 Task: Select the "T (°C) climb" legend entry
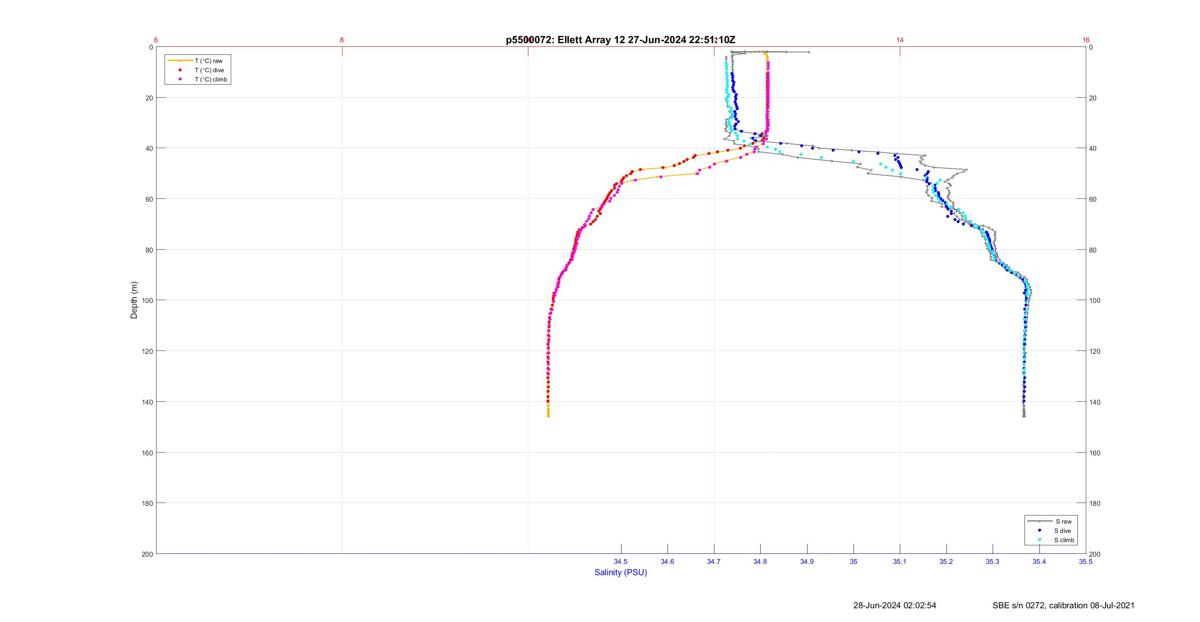click(x=198, y=79)
